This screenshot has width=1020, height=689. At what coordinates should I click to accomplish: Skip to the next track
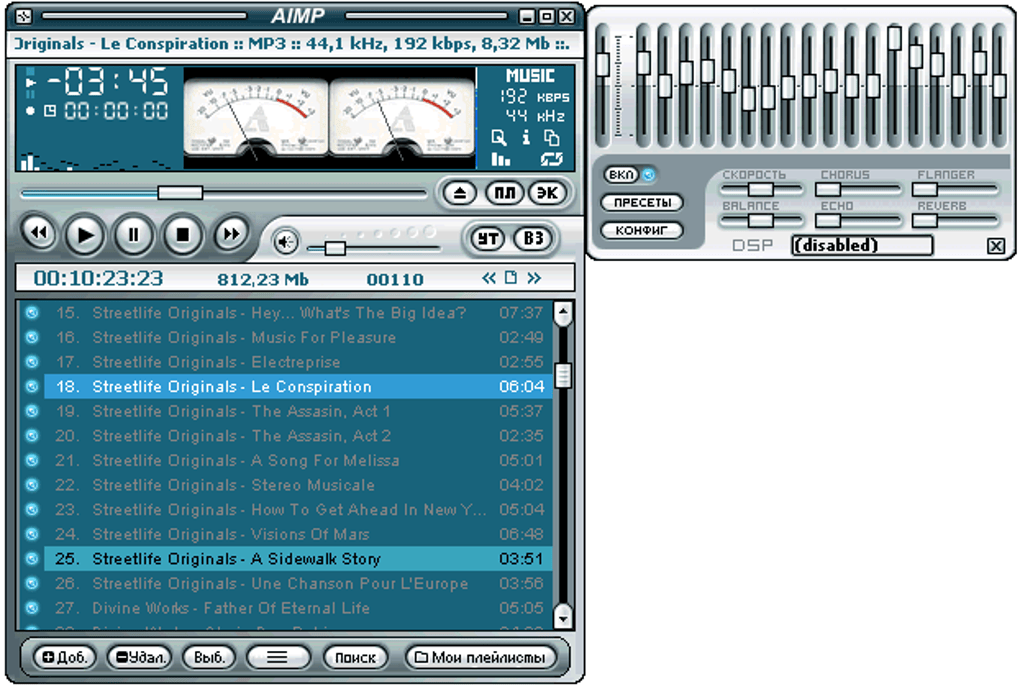click(x=231, y=234)
